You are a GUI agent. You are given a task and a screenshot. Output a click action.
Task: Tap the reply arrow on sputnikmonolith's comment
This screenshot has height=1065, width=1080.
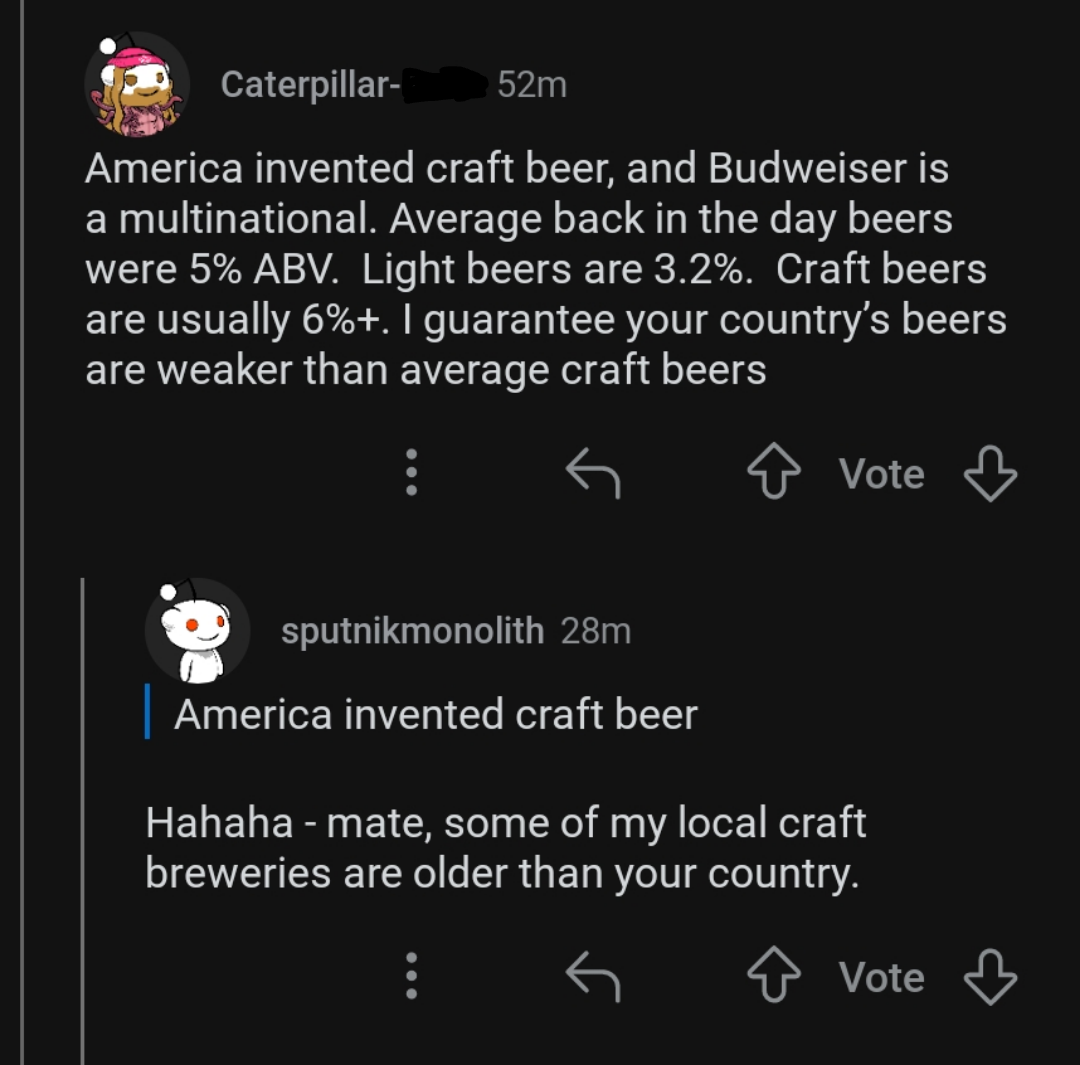coord(592,978)
